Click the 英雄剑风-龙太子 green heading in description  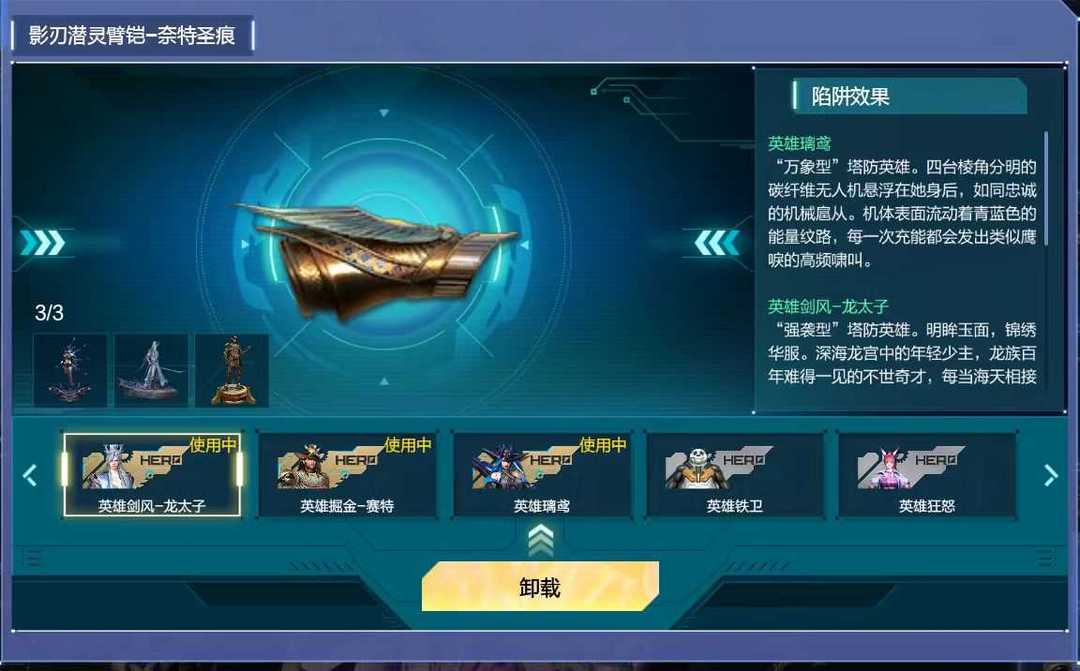[829, 306]
